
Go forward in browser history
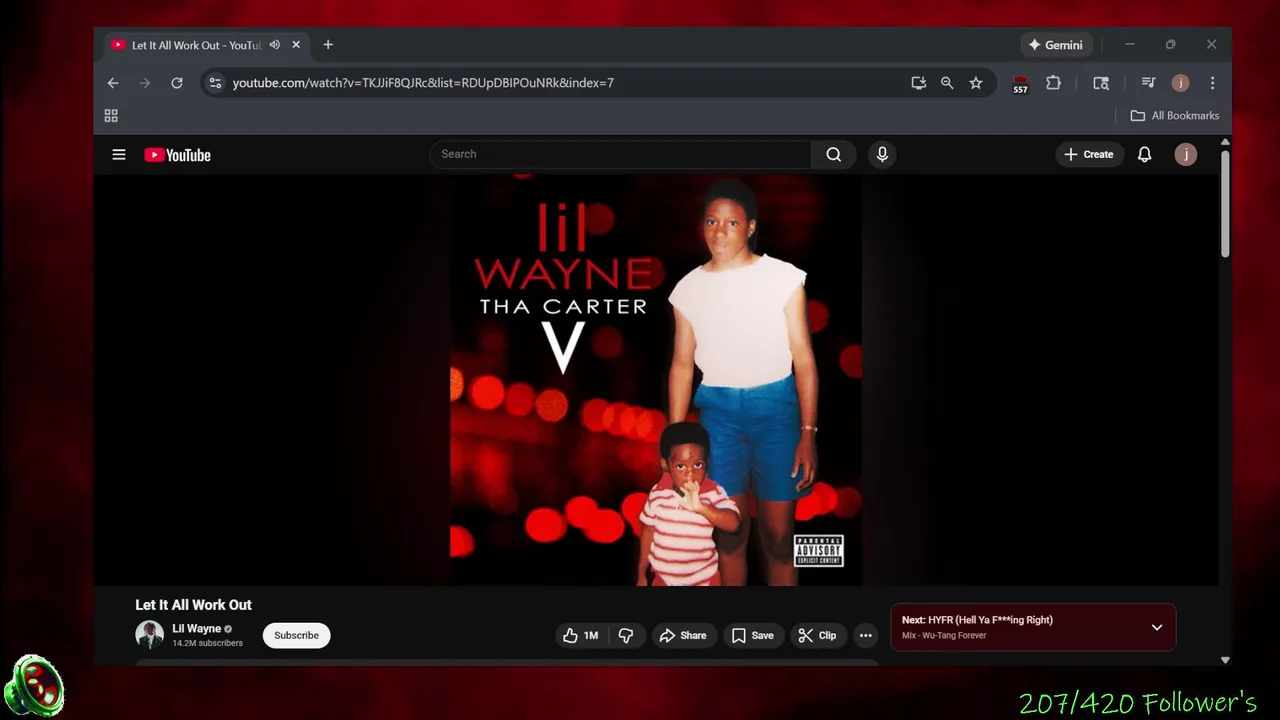(x=144, y=83)
